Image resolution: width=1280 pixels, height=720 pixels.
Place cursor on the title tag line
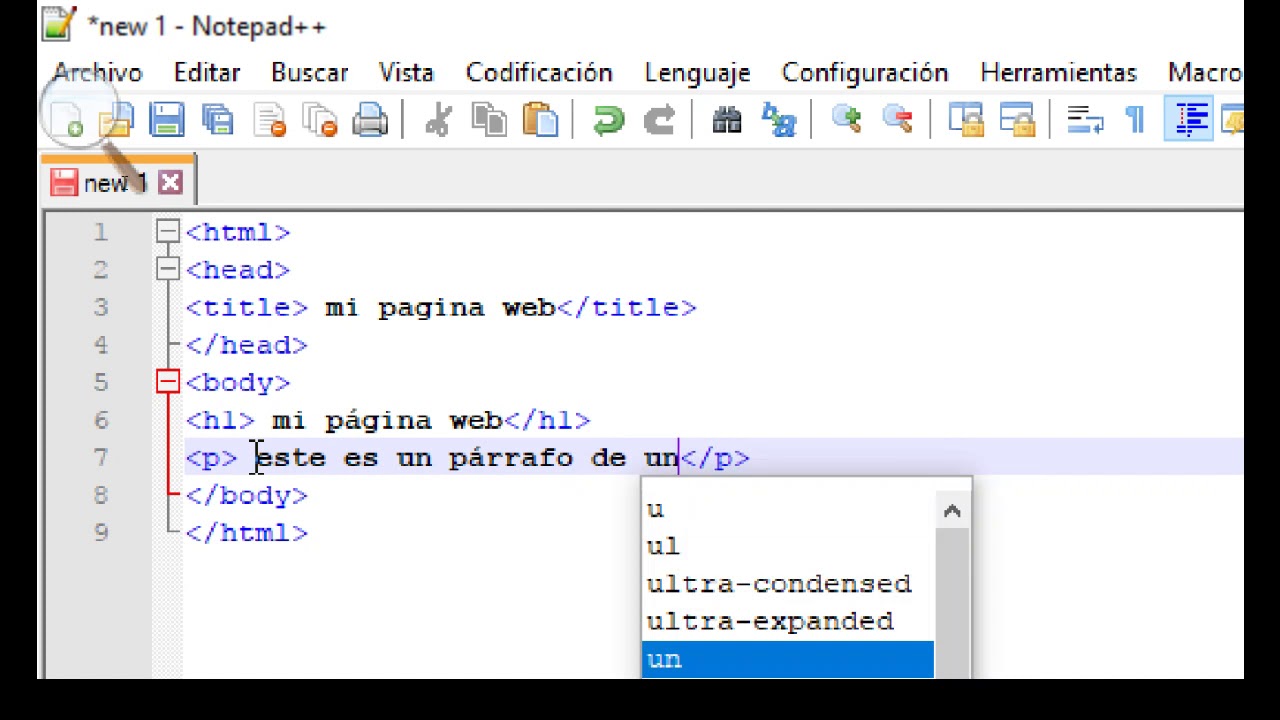pos(441,307)
